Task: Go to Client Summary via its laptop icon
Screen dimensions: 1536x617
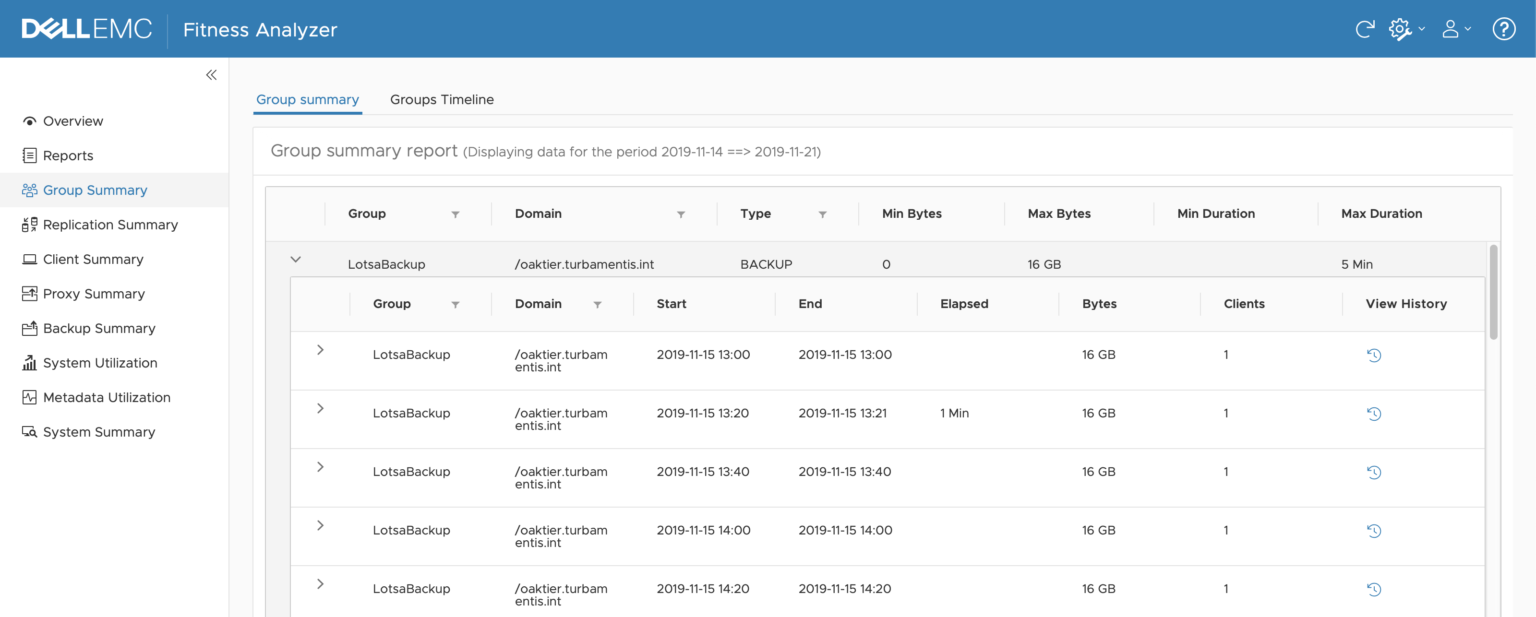Action: [x=31, y=259]
